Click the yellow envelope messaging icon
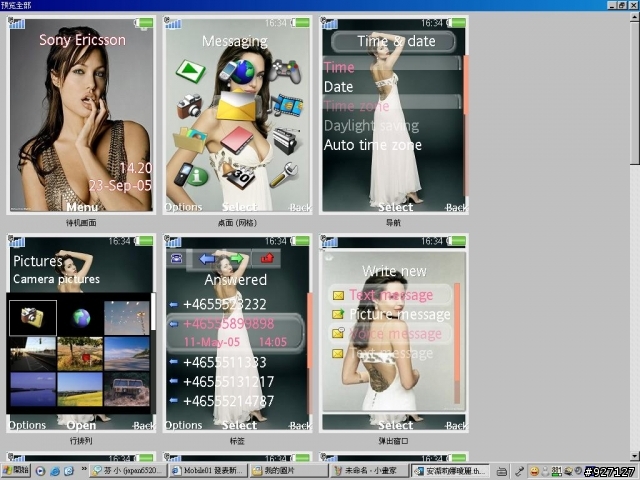Viewport: 640px width, 480px height. [237, 106]
